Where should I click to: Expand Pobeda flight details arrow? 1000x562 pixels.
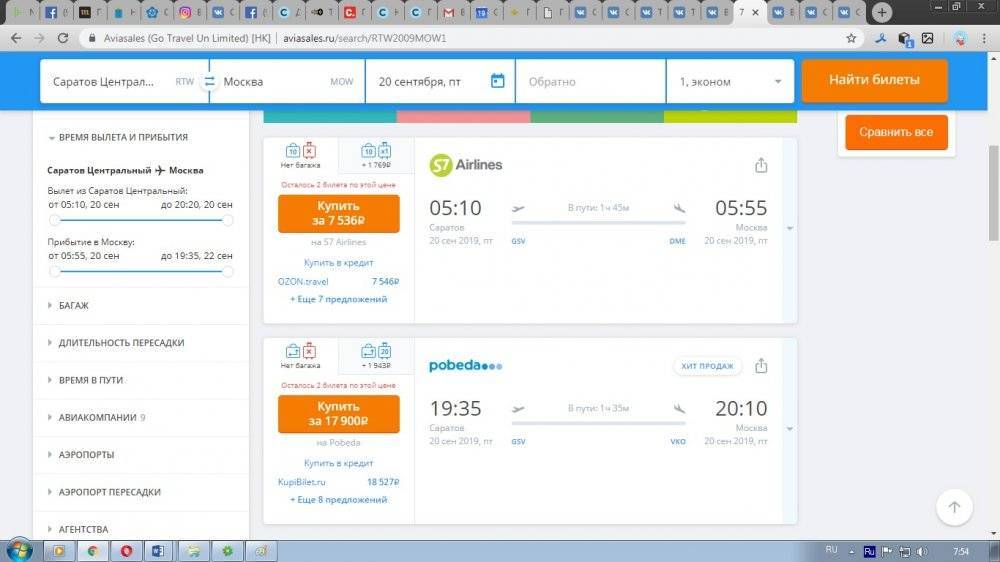click(x=790, y=429)
